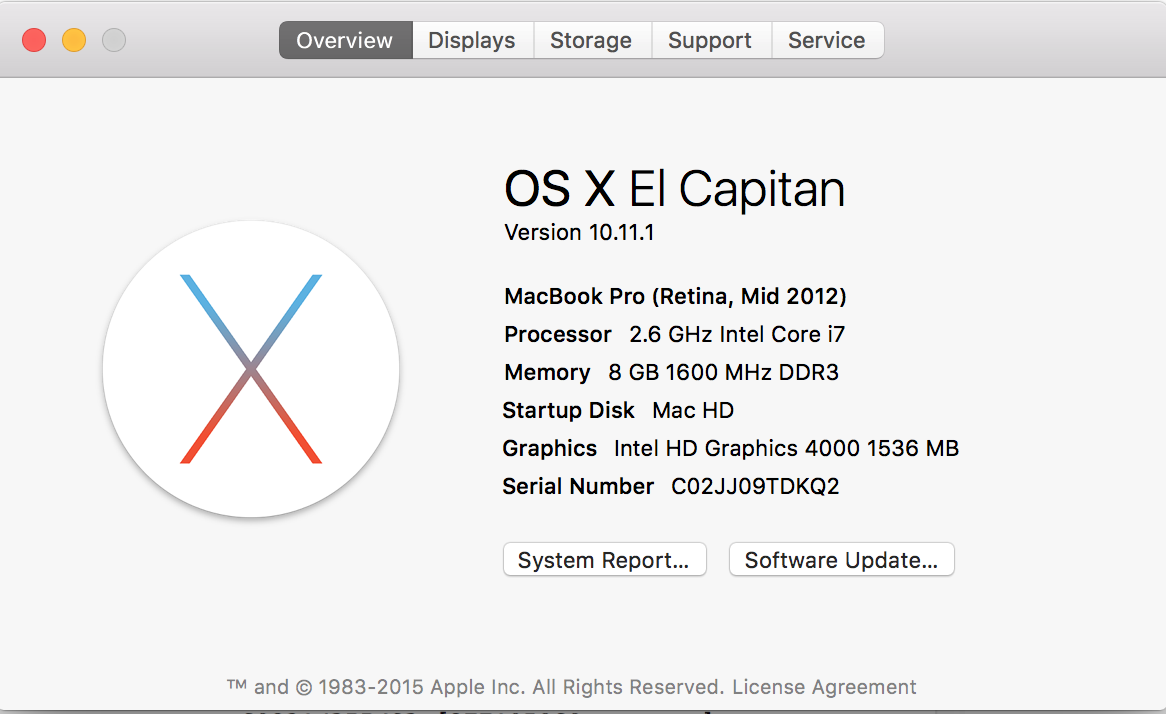Open the License Agreement link
This screenshot has height=714, width=1166.
[x=824, y=687]
